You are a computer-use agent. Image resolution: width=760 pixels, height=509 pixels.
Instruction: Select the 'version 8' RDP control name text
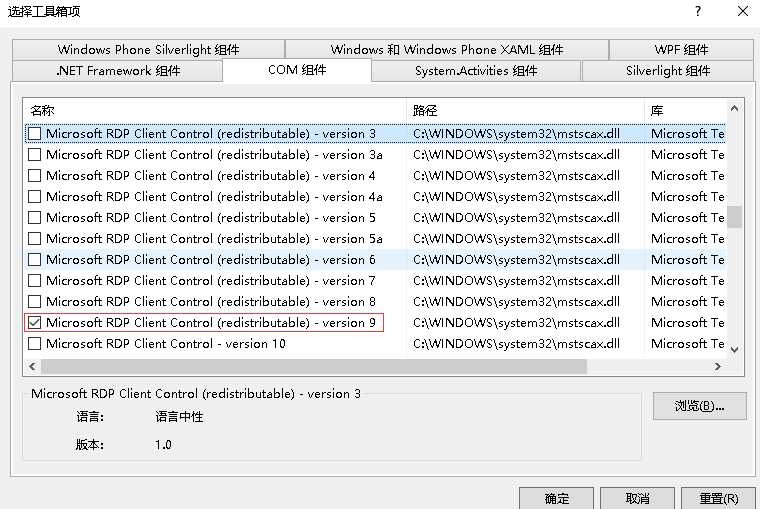point(211,302)
